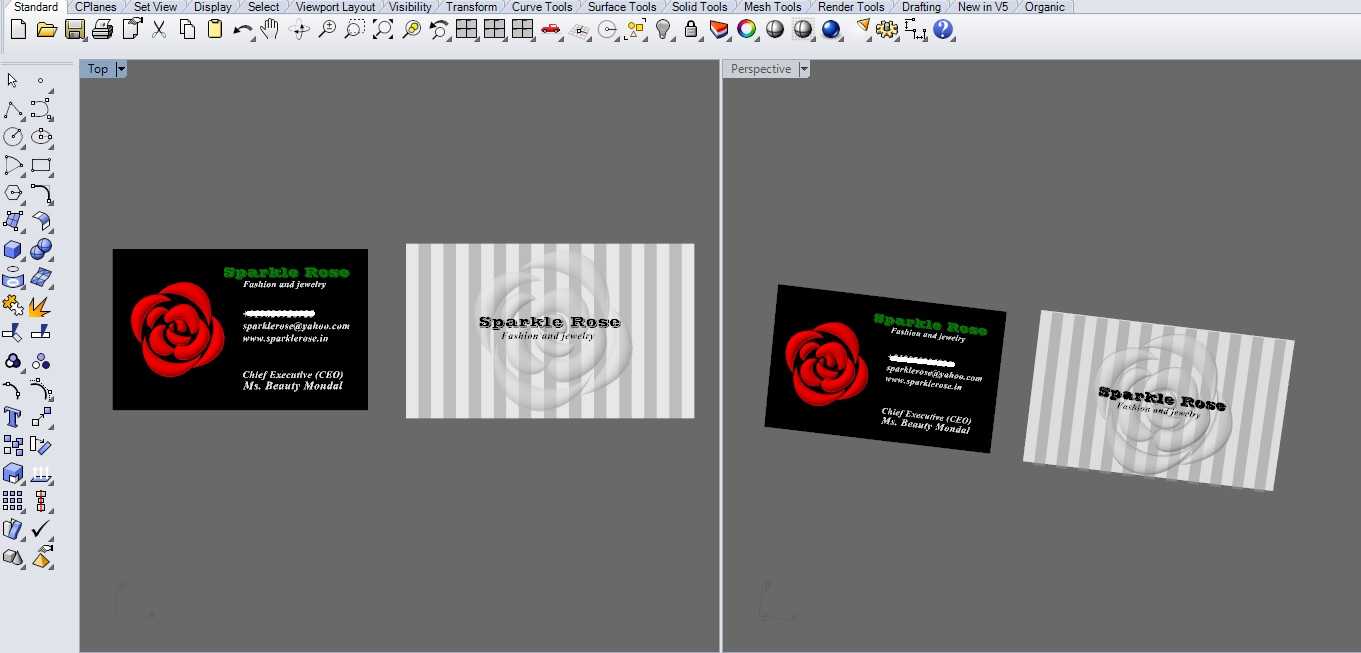Switch to the Mesh Tools tab
This screenshot has height=653, width=1361.
pyautogui.click(x=772, y=7)
